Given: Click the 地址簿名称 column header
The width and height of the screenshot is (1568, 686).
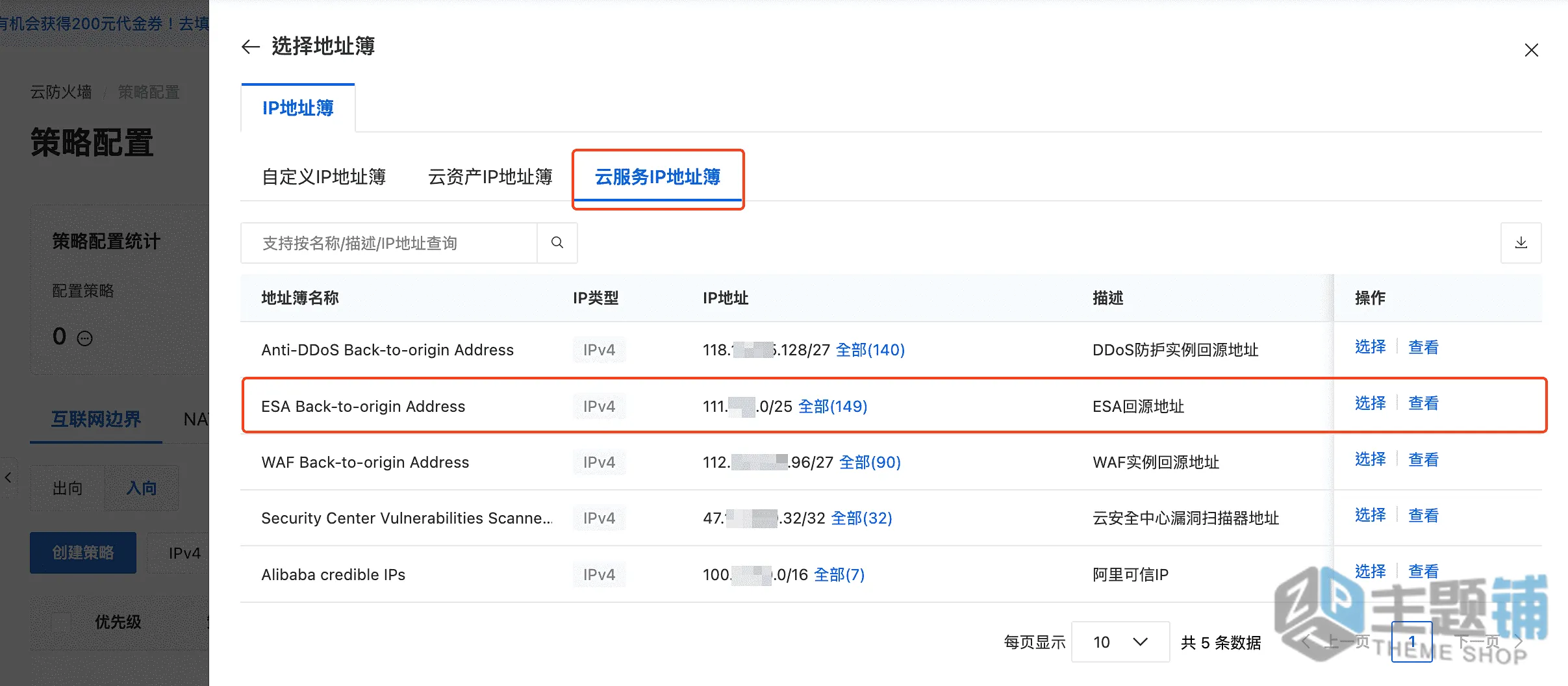Looking at the screenshot, I should click(x=300, y=298).
